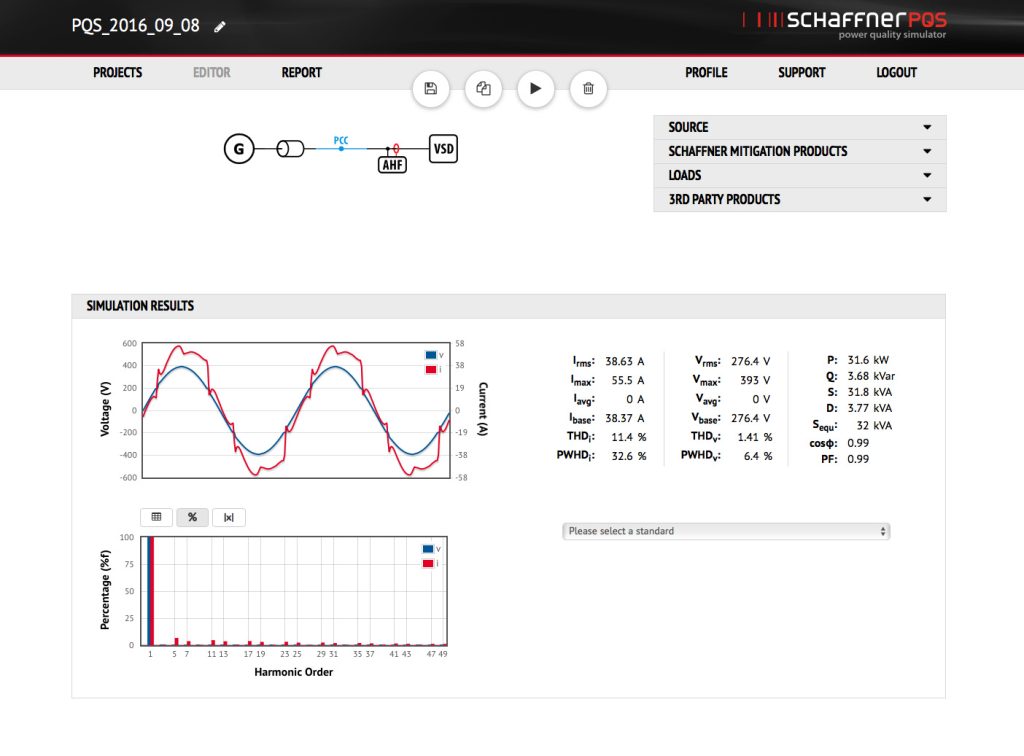This screenshot has height=756, width=1024.
Task: Expand the SOURCE panel
Action: click(799, 127)
